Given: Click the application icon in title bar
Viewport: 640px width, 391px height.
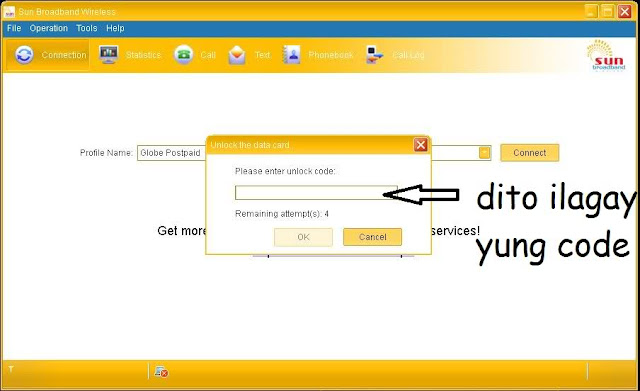Looking at the screenshot, I should coord(9,12).
